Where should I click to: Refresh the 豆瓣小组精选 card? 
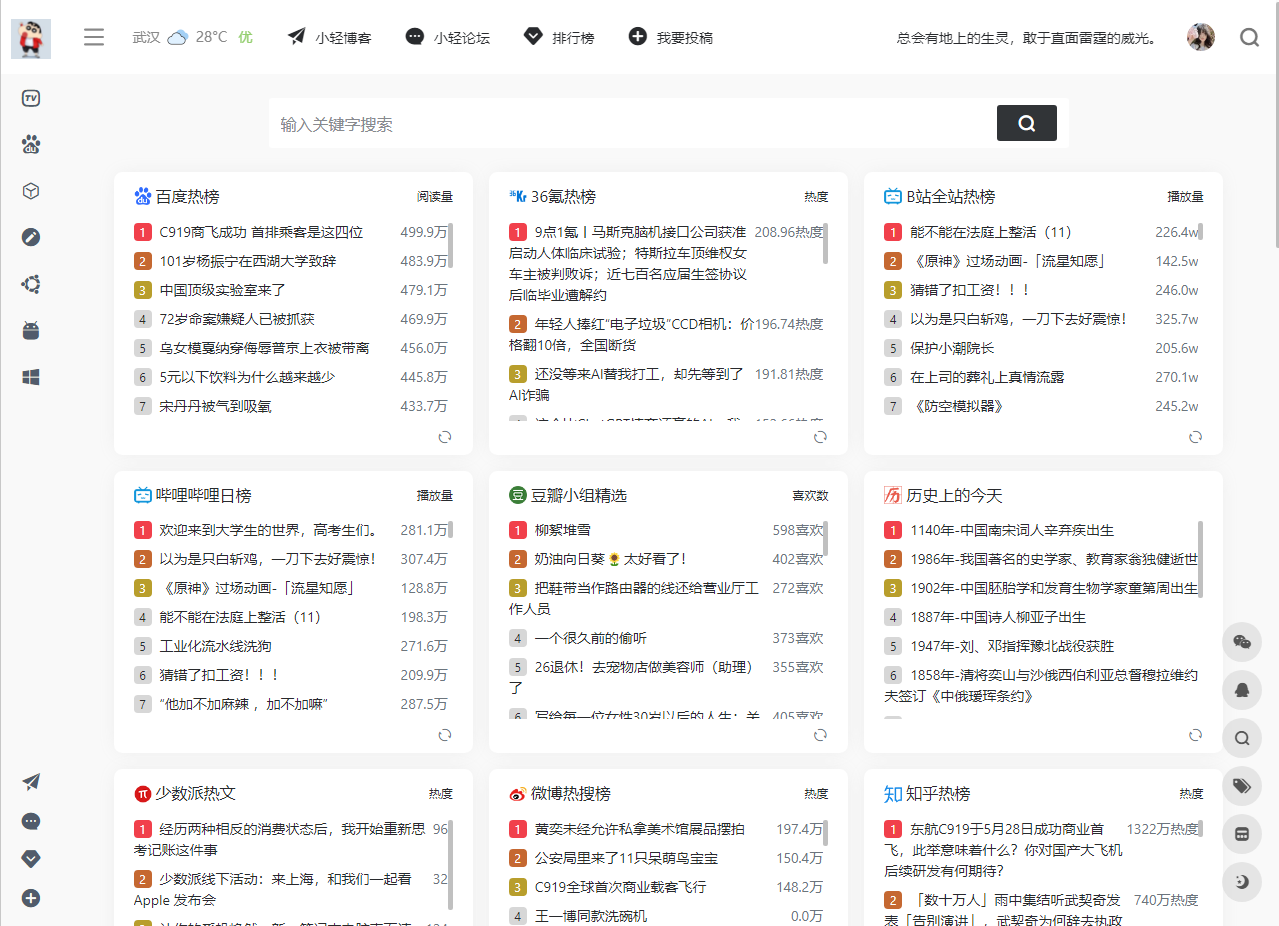pos(820,735)
